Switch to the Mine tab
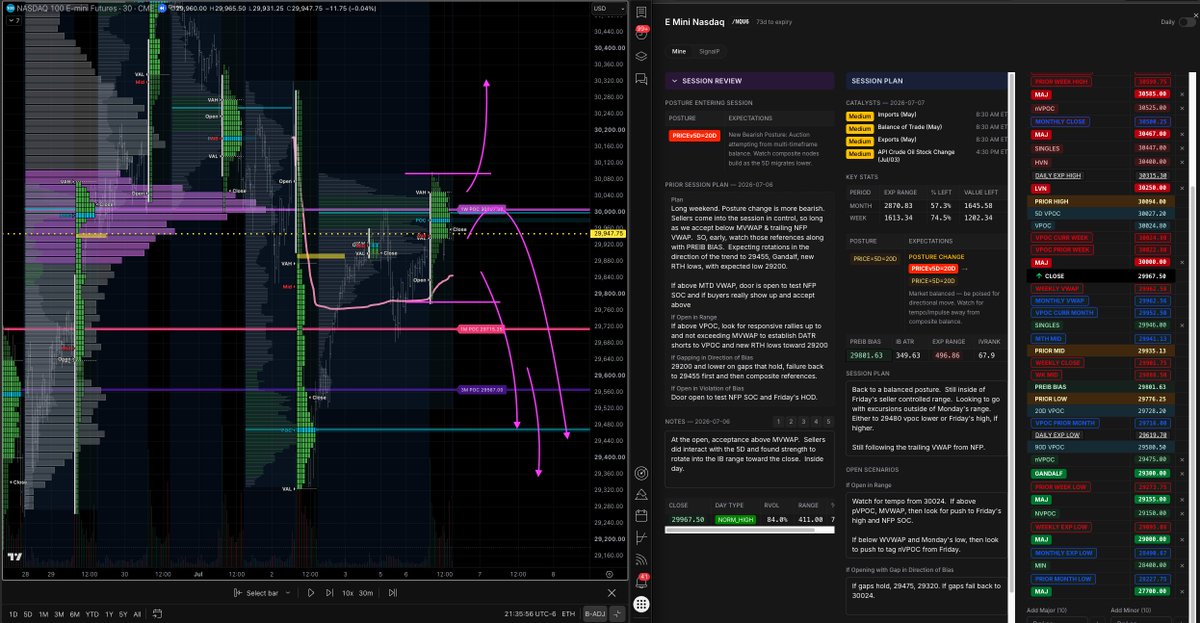Image resolution: width=1200 pixels, height=623 pixels. pyautogui.click(x=679, y=51)
